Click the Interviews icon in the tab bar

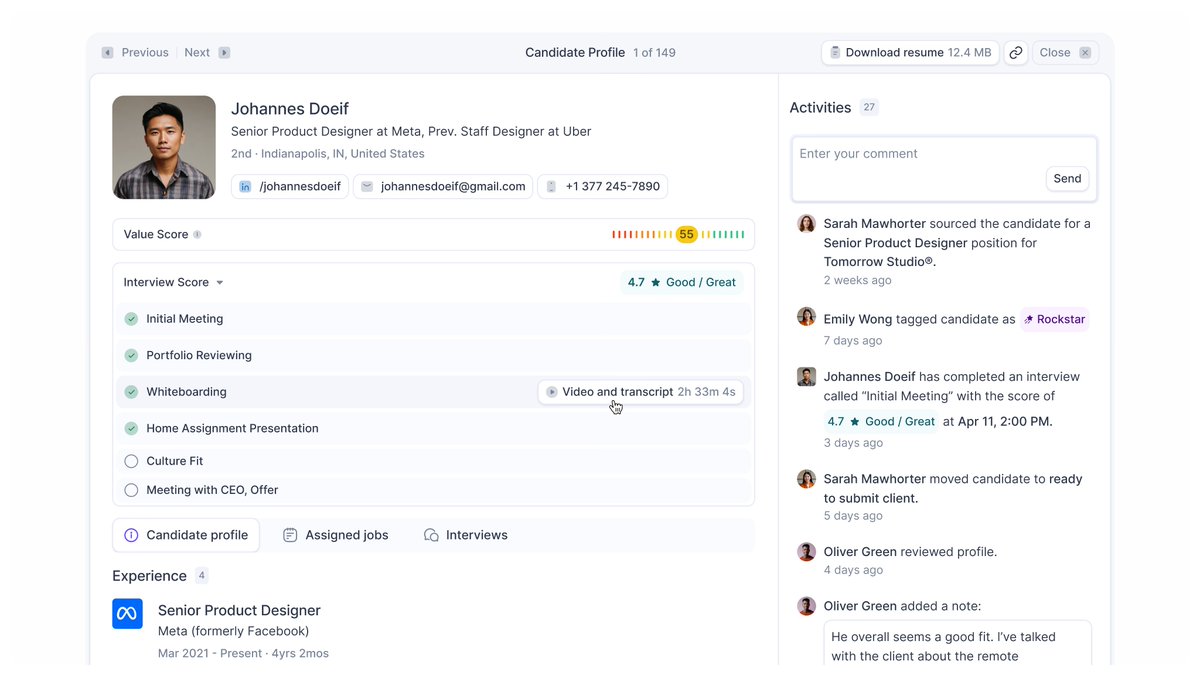click(x=430, y=535)
